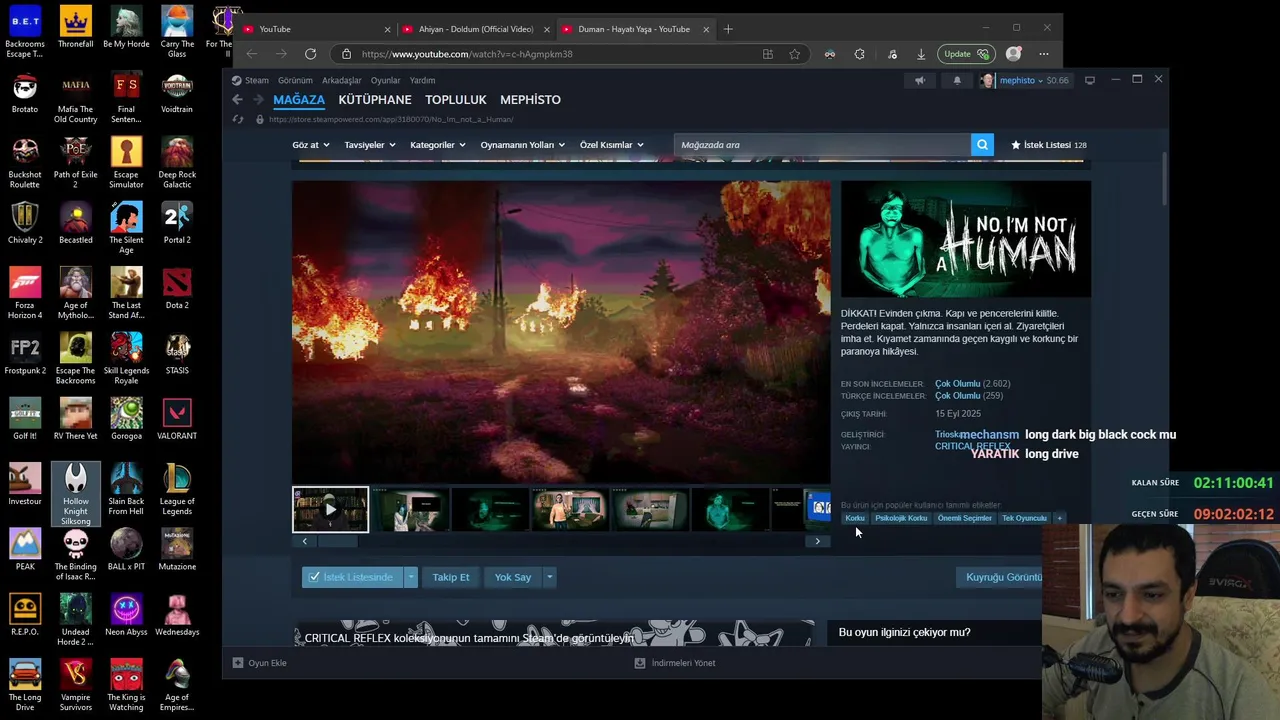This screenshot has height=720, width=1280.
Task: Enter Steam Big Picture mode icon
Action: (1090, 80)
